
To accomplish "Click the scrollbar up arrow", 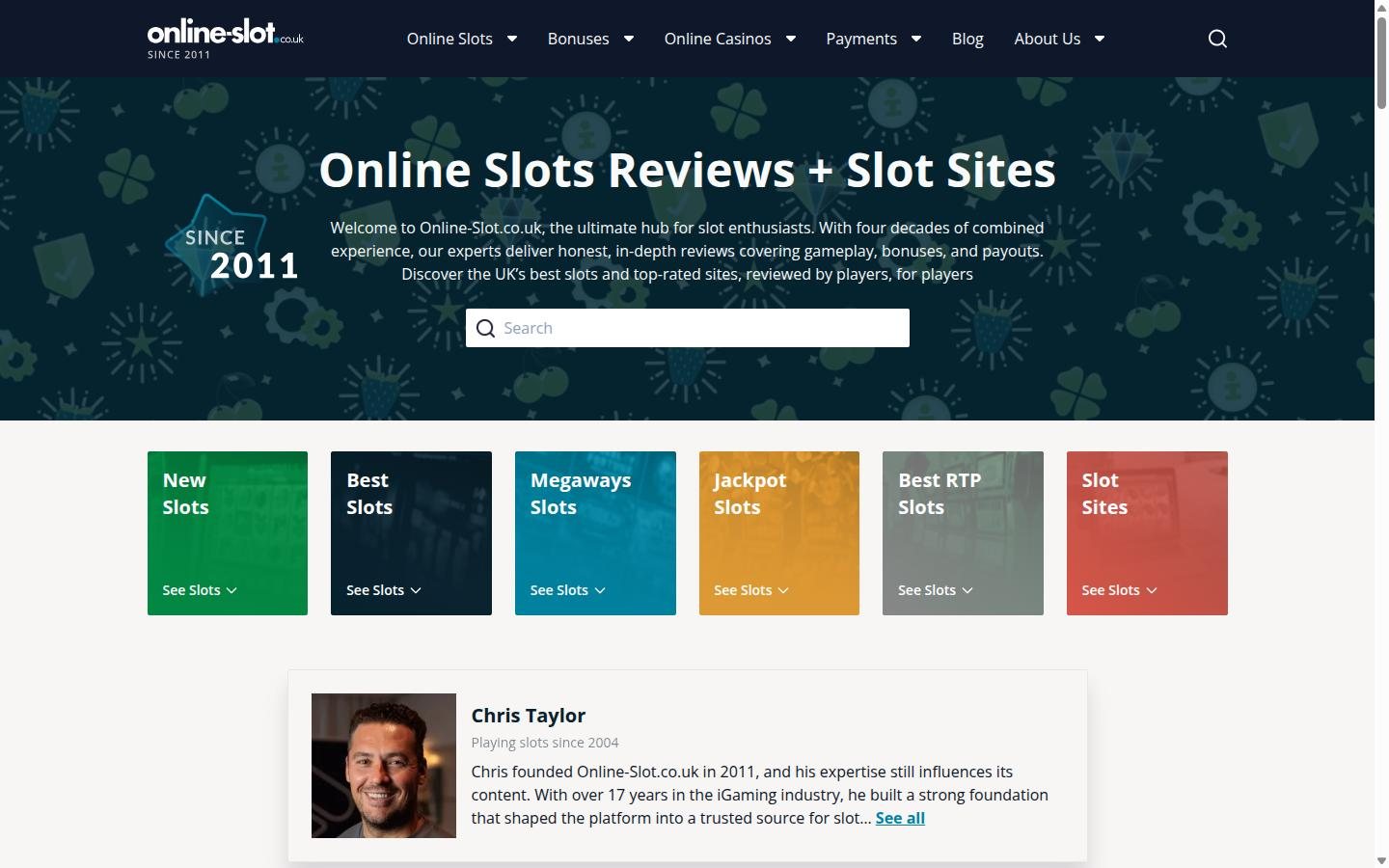I will pyautogui.click(x=1381, y=7).
